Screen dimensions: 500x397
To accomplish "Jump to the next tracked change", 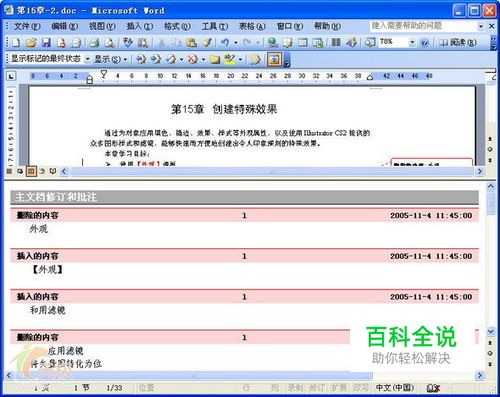I will coord(155,59).
